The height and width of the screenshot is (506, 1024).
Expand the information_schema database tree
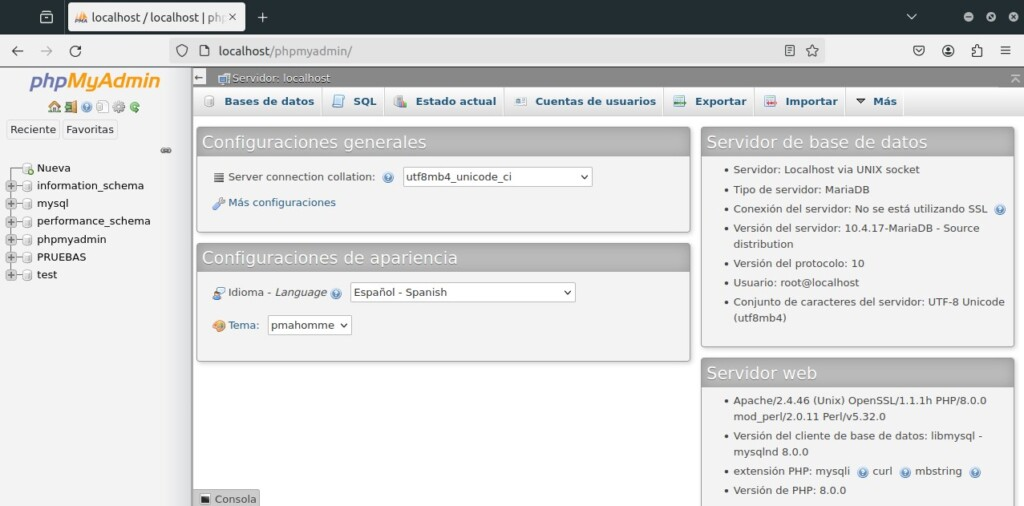11,186
